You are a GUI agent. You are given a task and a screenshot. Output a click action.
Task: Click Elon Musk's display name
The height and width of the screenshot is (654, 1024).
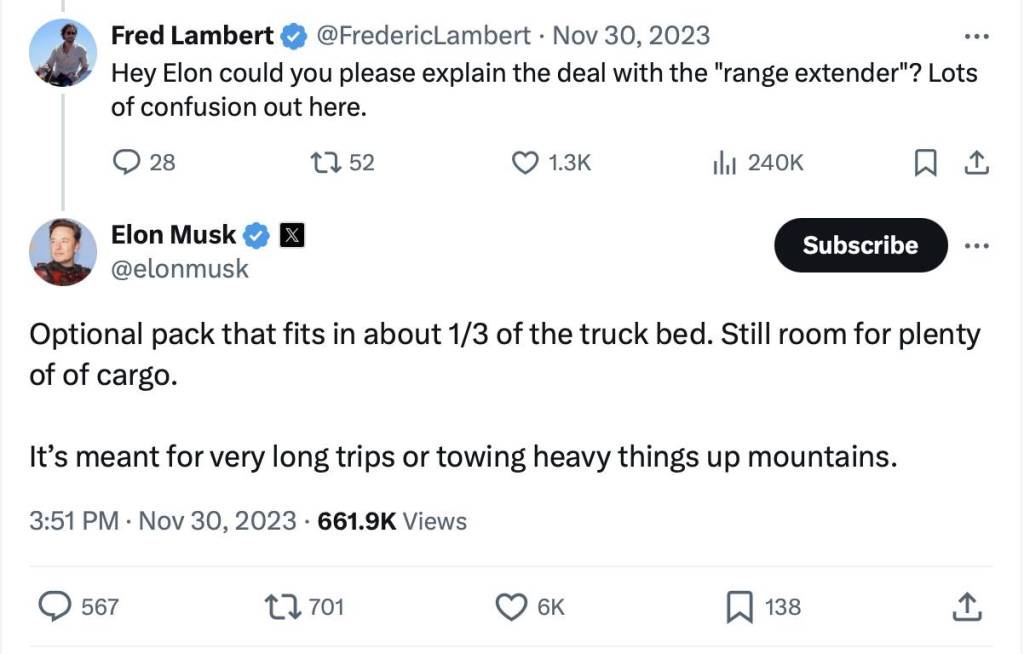click(x=172, y=235)
